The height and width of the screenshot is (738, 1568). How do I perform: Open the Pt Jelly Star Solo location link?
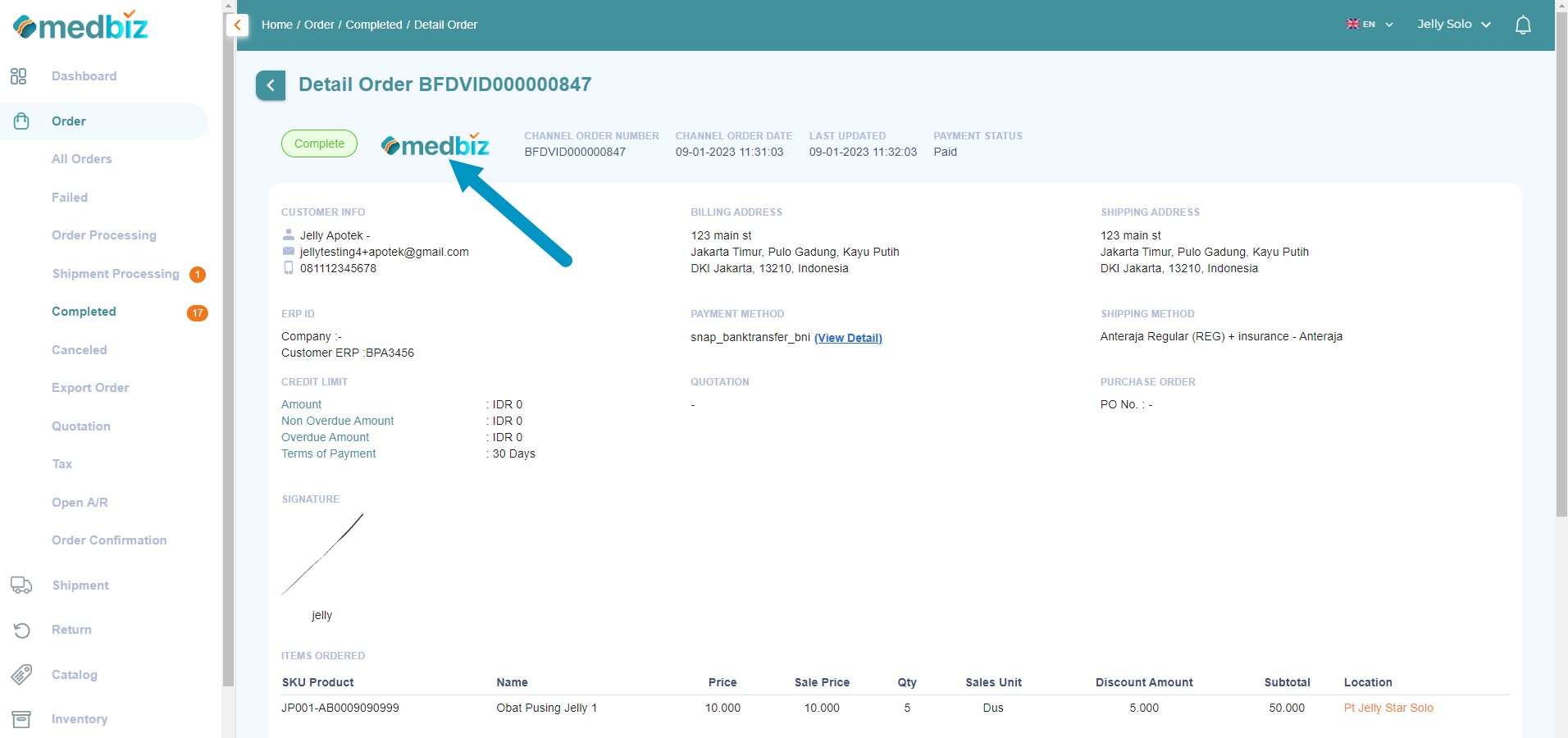[x=1388, y=708]
